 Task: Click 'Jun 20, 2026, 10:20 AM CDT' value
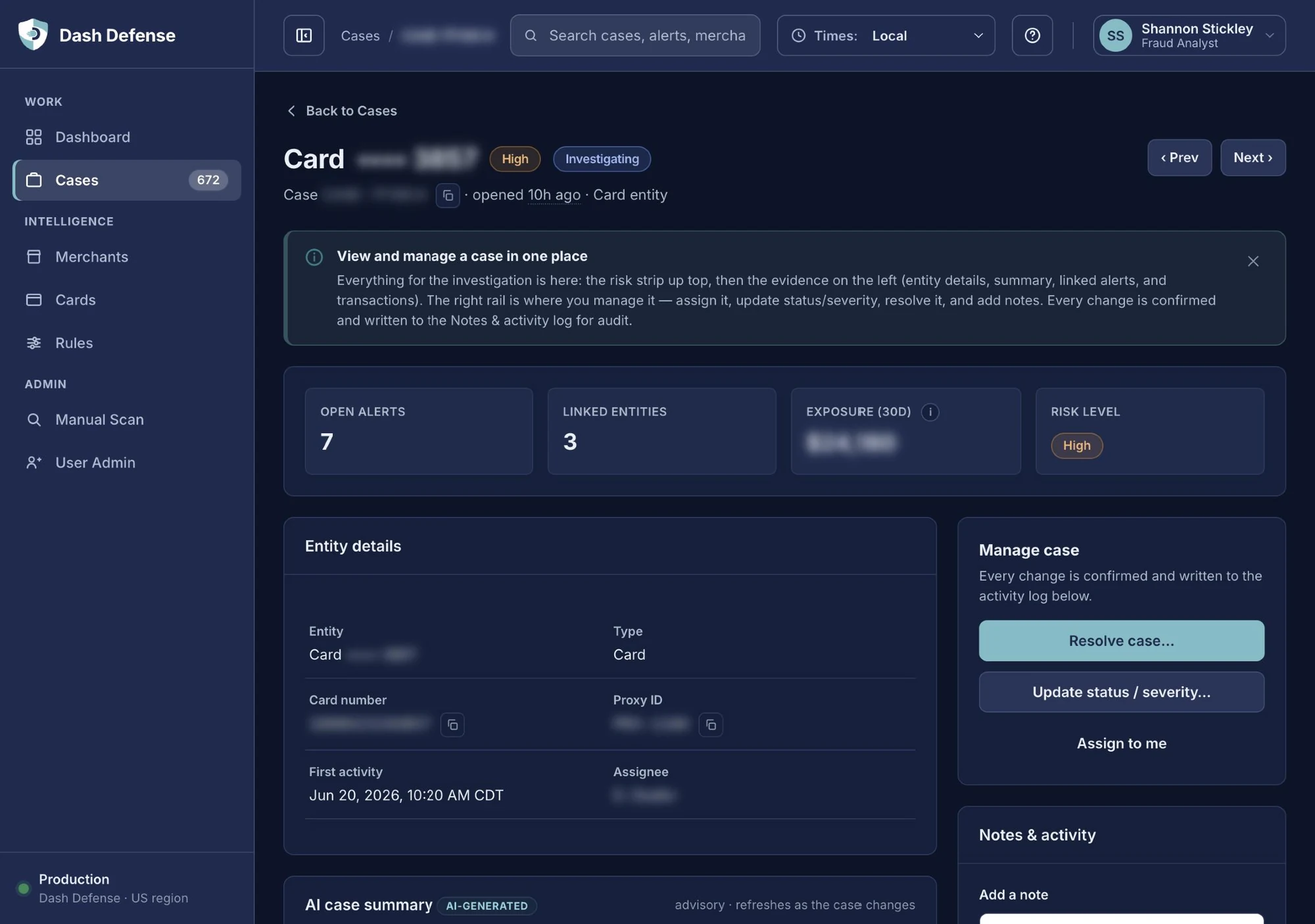click(x=406, y=795)
